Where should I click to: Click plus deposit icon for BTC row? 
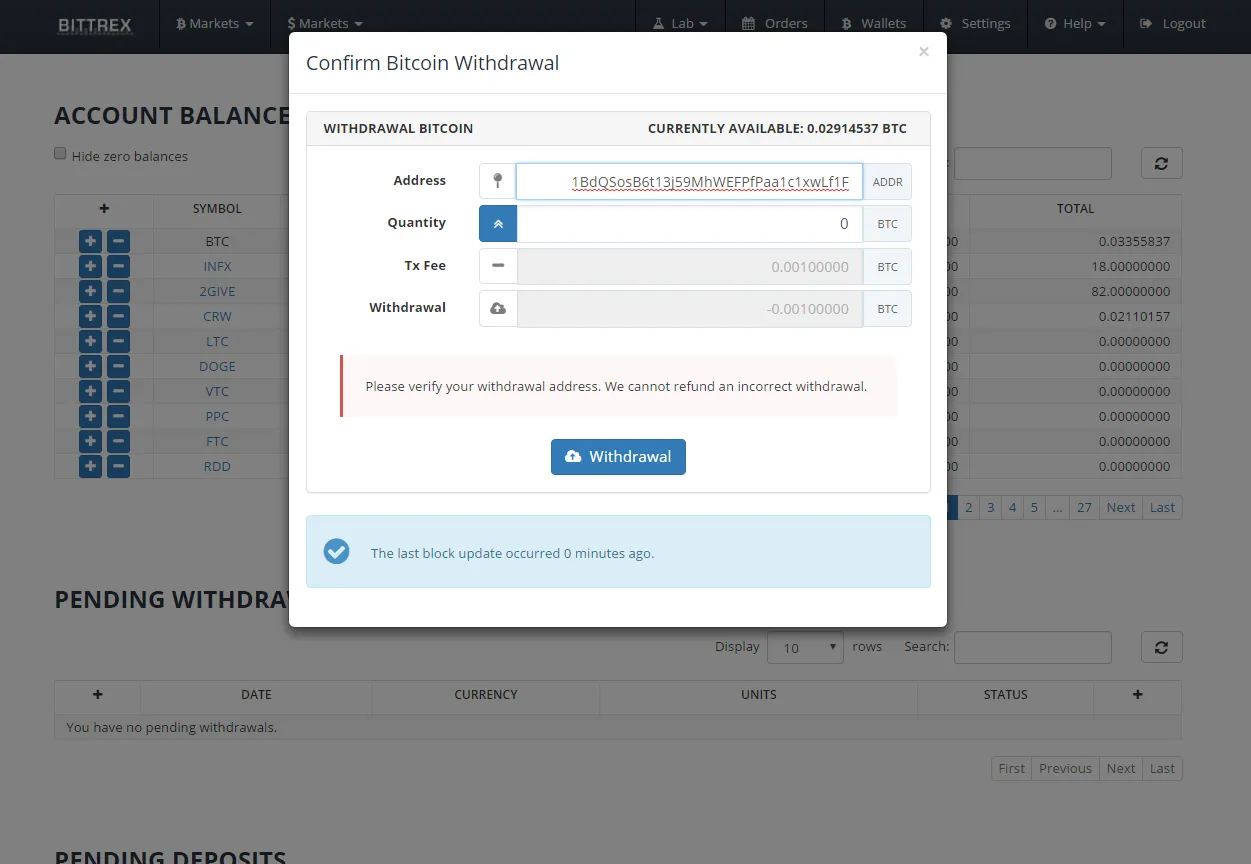coord(90,241)
